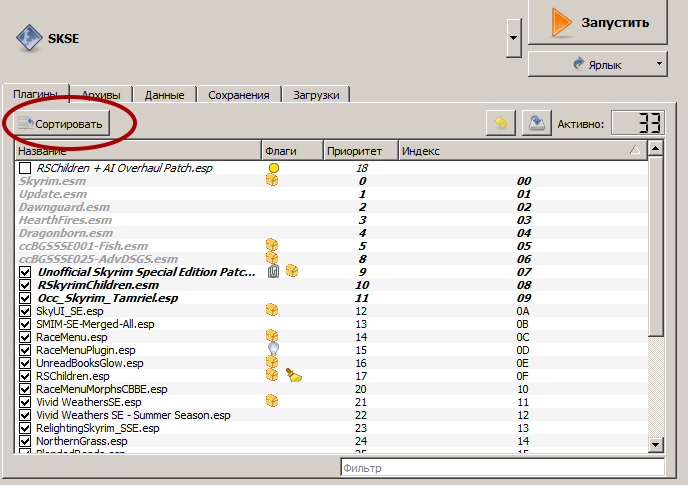This screenshot has width=688, height=485.
Task: Click the Фильтр input field
Action: (x=502, y=467)
